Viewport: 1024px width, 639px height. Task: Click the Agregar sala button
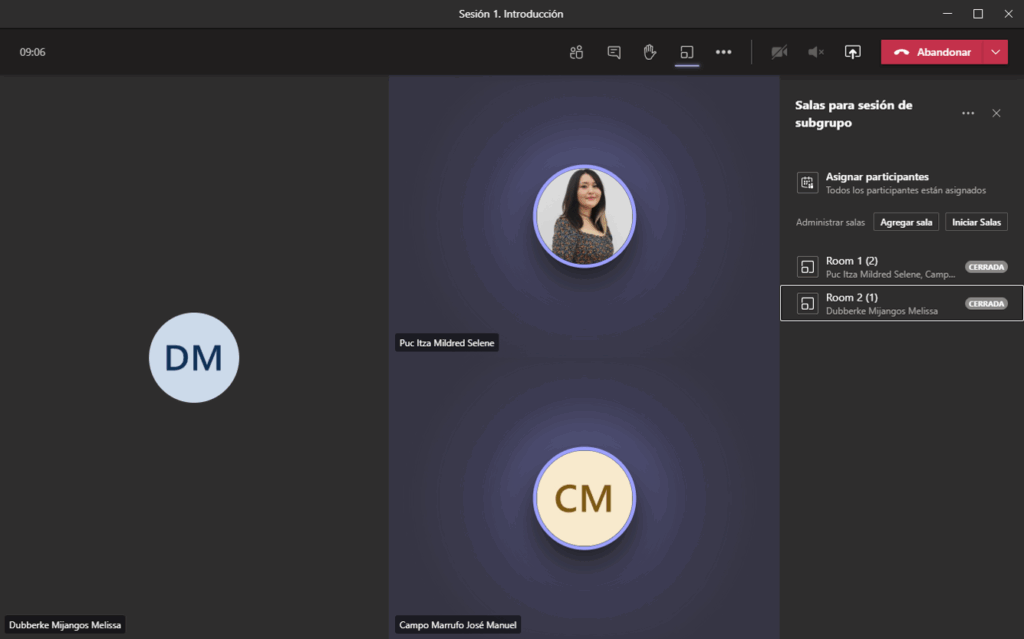pos(906,222)
